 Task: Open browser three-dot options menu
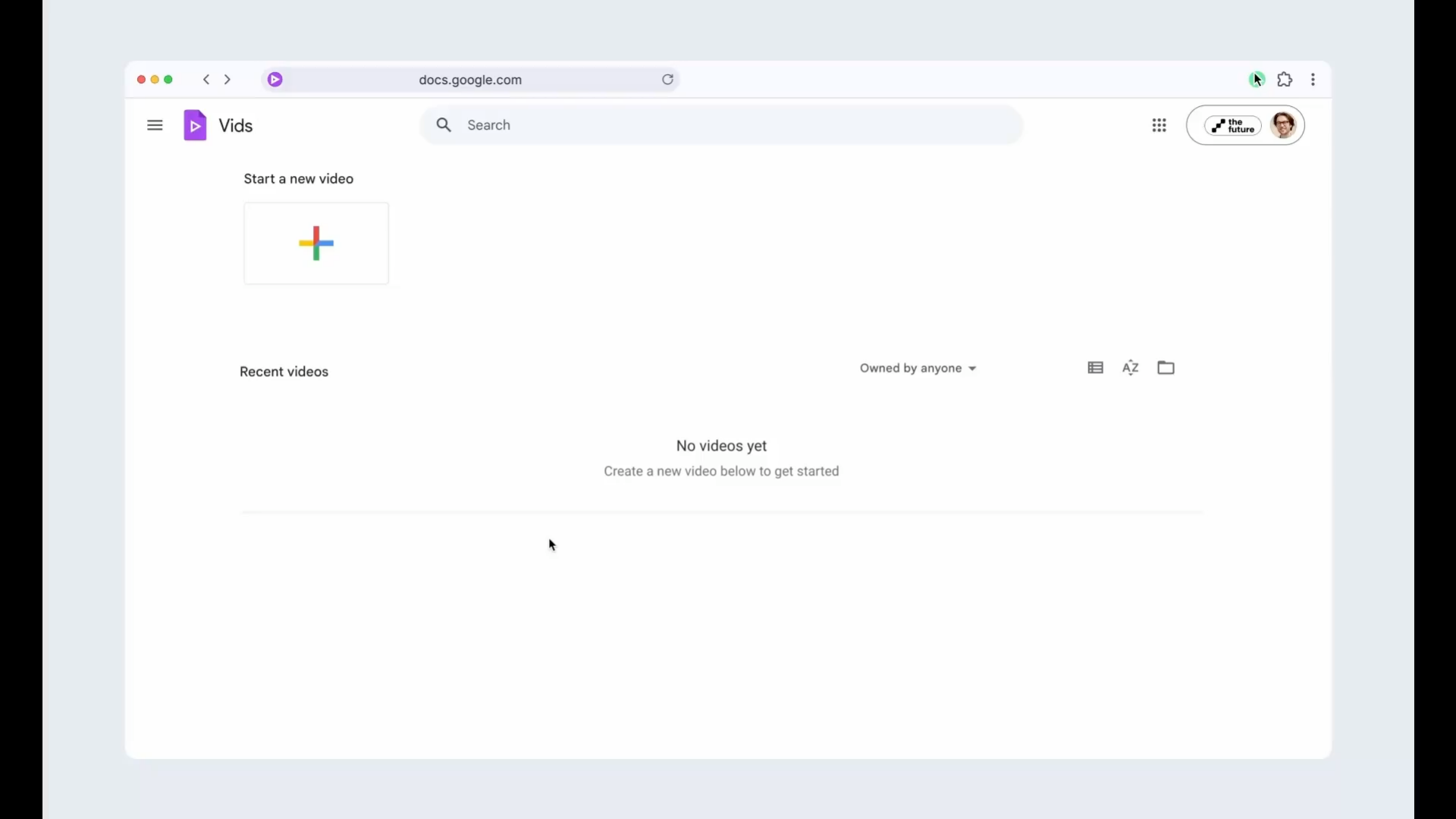click(x=1313, y=80)
